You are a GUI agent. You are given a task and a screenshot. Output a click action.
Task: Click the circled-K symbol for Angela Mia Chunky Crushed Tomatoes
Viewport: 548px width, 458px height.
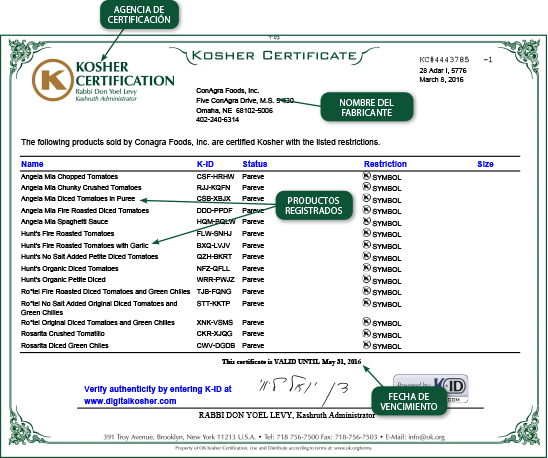click(x=366, y=187)
